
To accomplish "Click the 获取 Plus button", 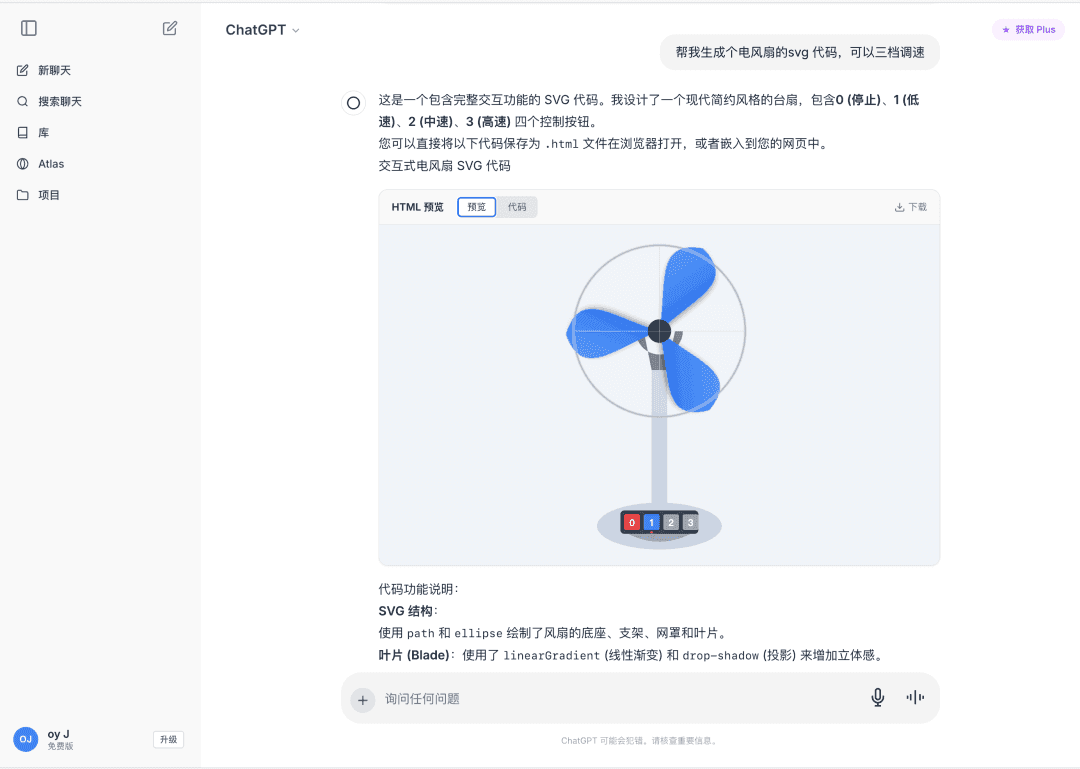I will tap(1028, 30).
